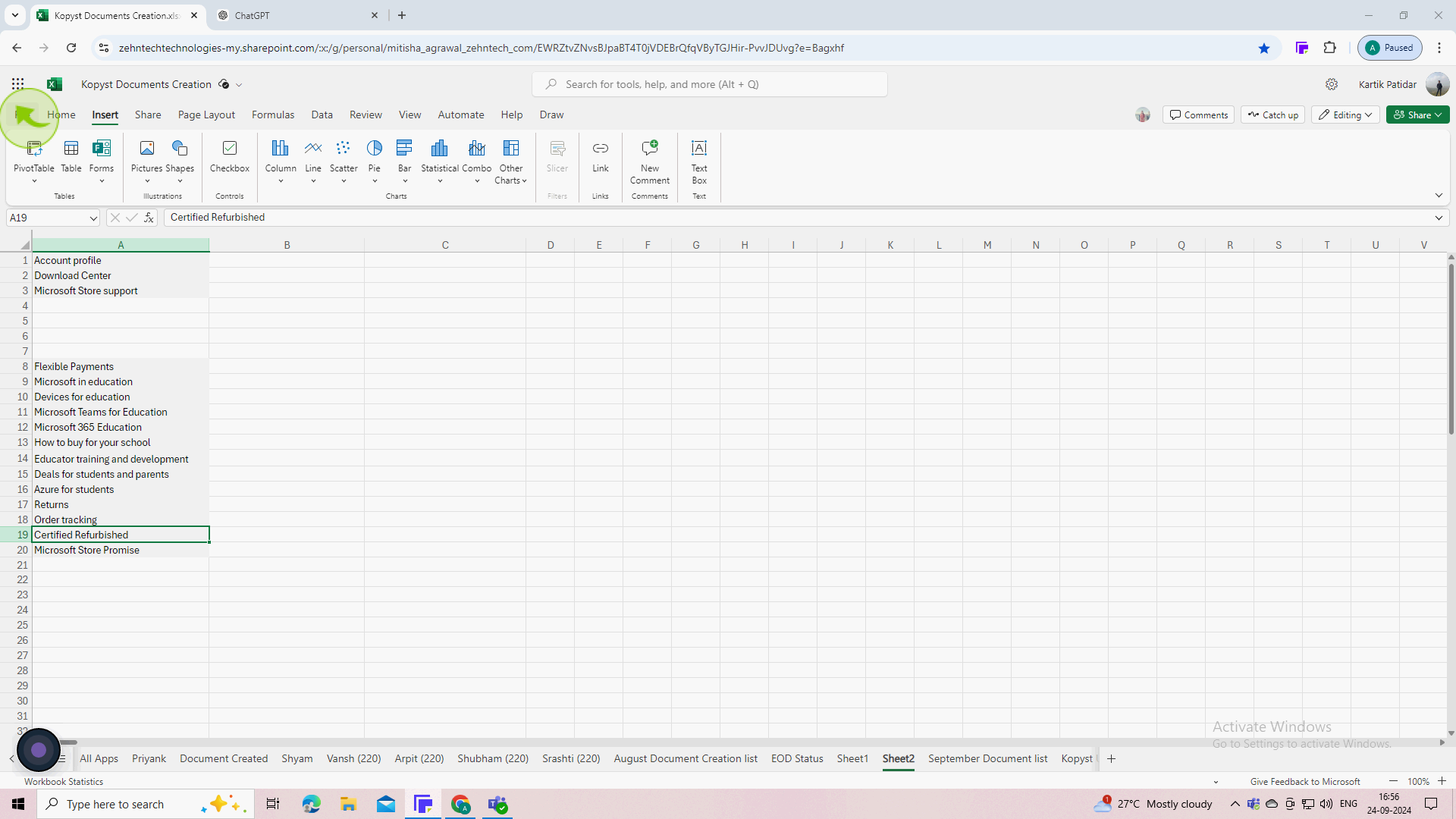The width and height of the screenshot is (1456, 819).
Task: Open the browser tab search dropdown
Action: (14, 15)
